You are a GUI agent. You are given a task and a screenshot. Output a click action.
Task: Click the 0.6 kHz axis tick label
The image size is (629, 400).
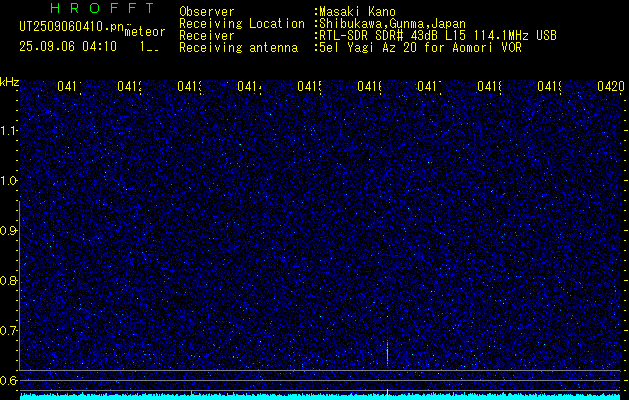(x=8, y=380)
